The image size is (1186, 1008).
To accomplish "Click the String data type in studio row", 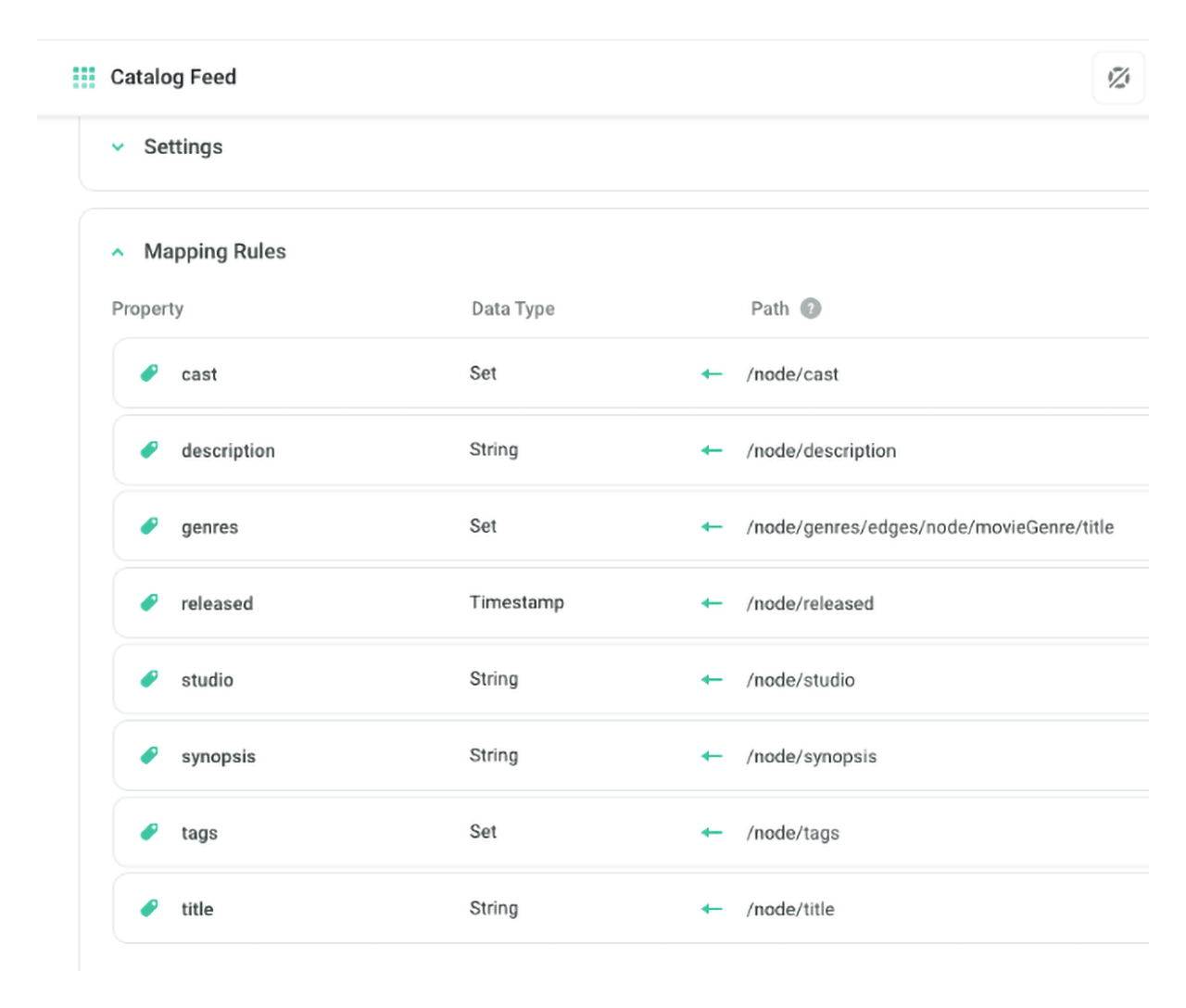I will [x=494, y=680].
